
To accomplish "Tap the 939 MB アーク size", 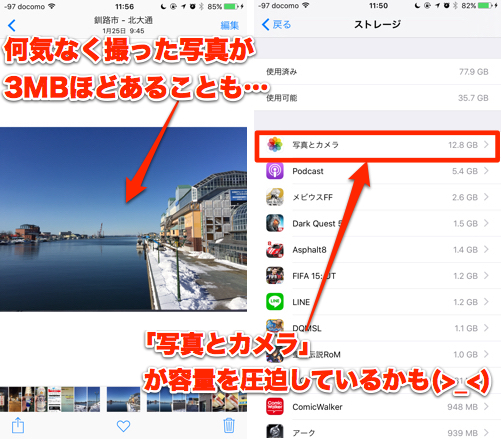I will 463,433.
